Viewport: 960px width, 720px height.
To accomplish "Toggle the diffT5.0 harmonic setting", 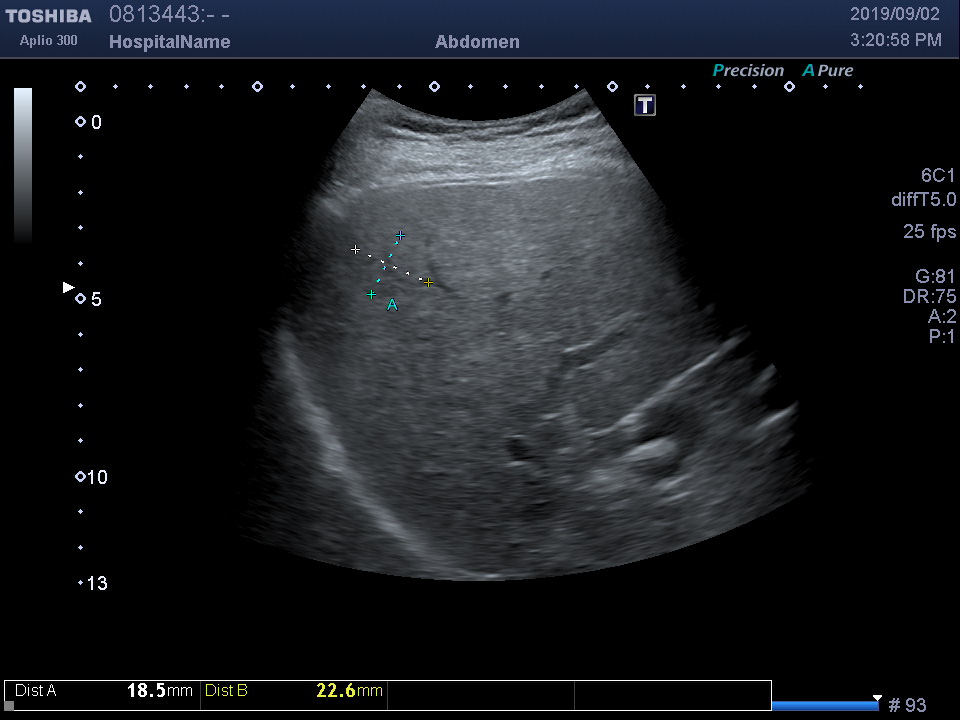I will [923, 200].
